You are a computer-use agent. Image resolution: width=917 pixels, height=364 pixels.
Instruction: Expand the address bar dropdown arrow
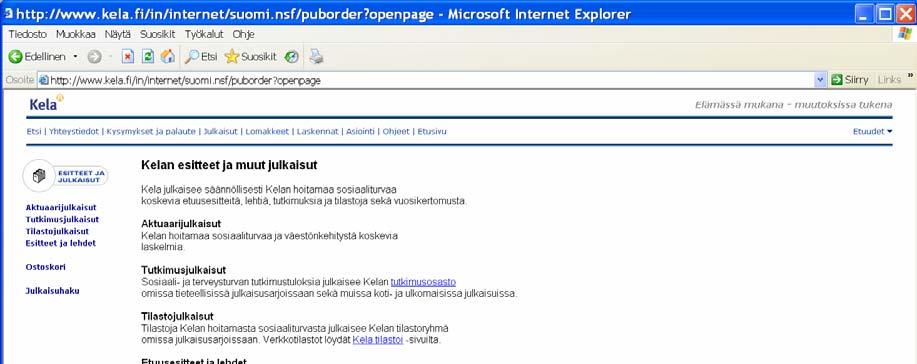pos(821,80)
